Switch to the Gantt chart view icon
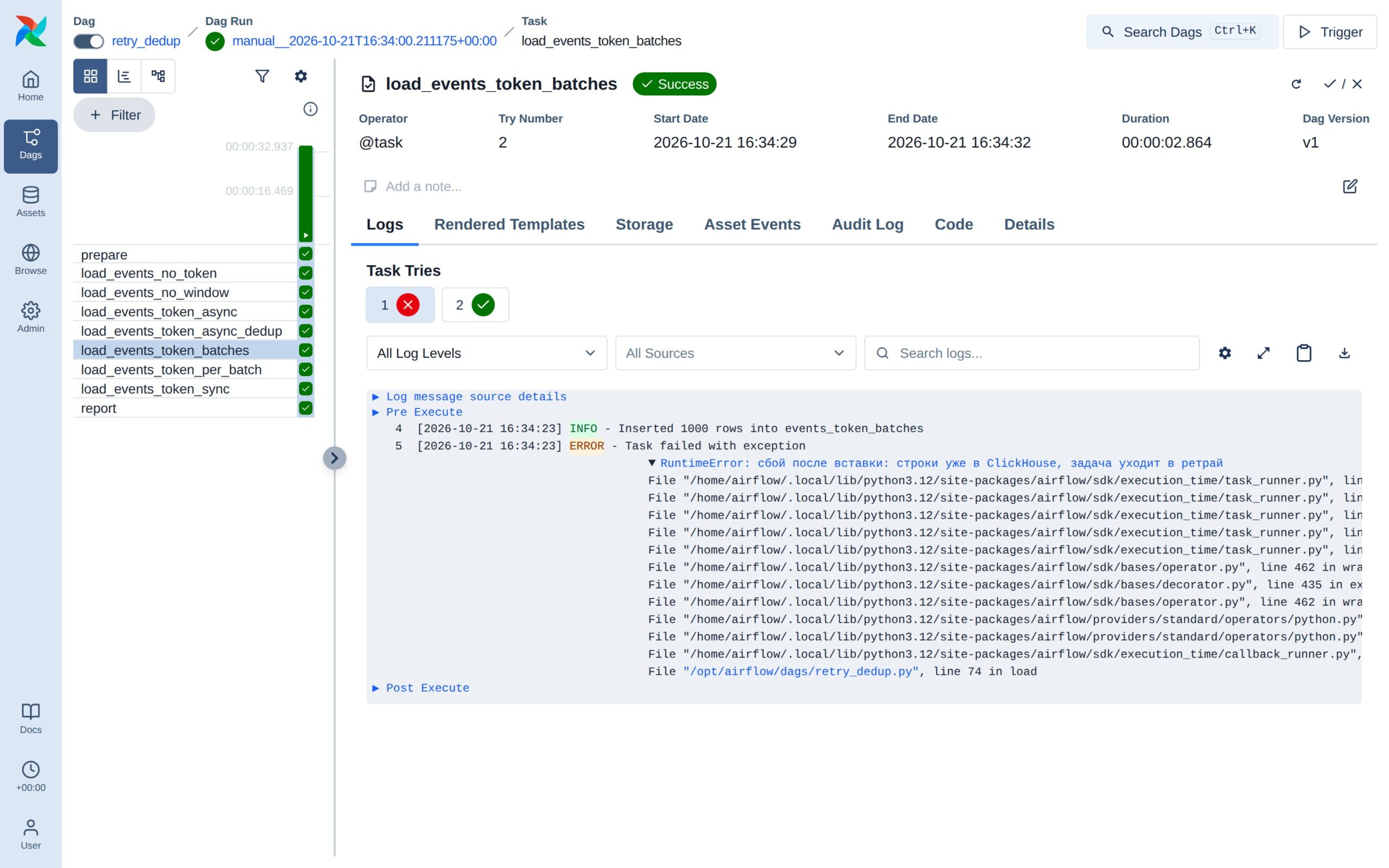 124,76
